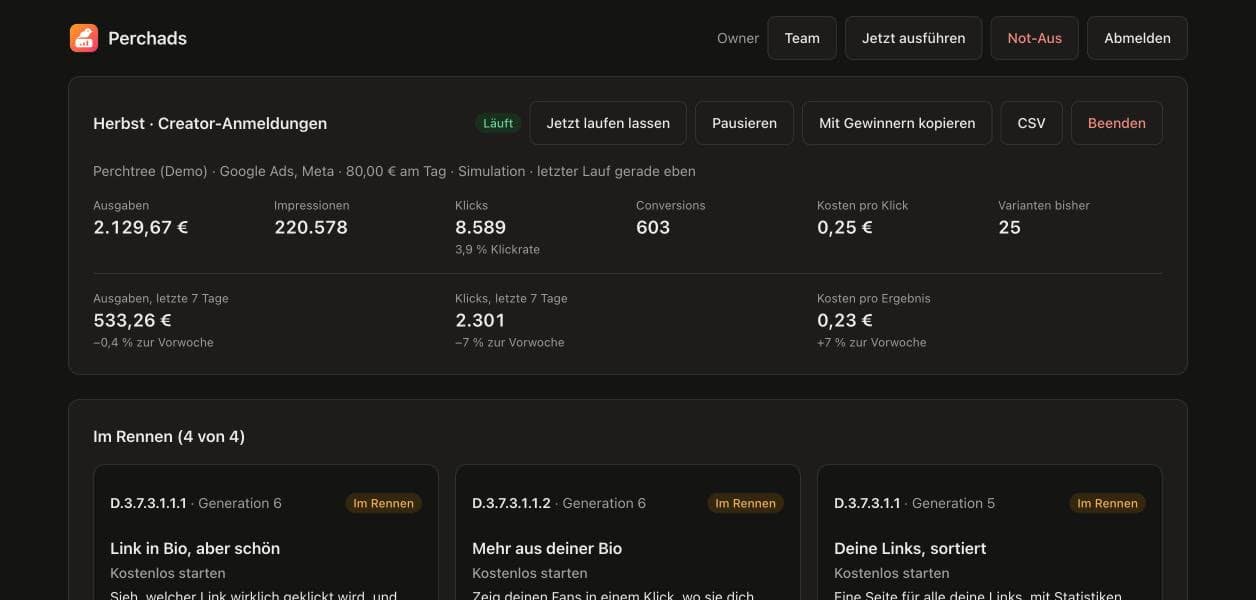Click Kosten pros starten under Link in Bio card
Screen dimensions: 1256x600
pyautogui.click(x=168, y=573)
